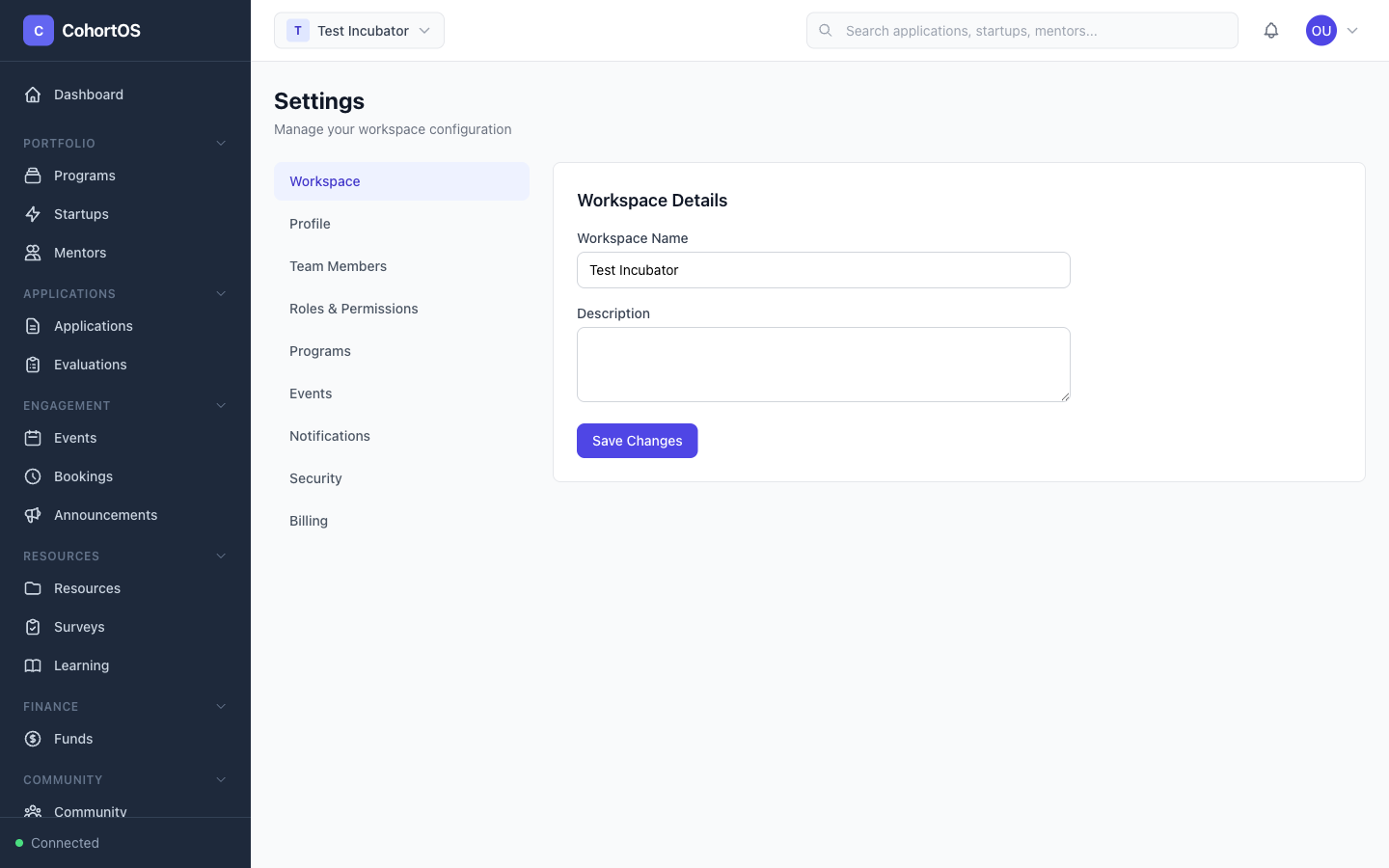Open the Dashboard from the sidebar
This screenshot has width=1389, height=868.
(89, 95)
